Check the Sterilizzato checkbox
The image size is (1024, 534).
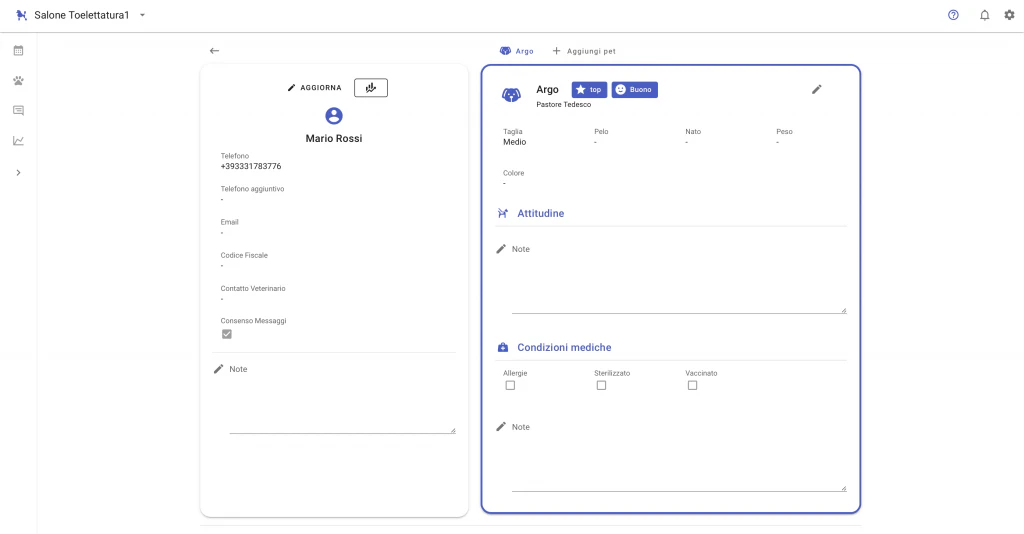tap(601, 385)
